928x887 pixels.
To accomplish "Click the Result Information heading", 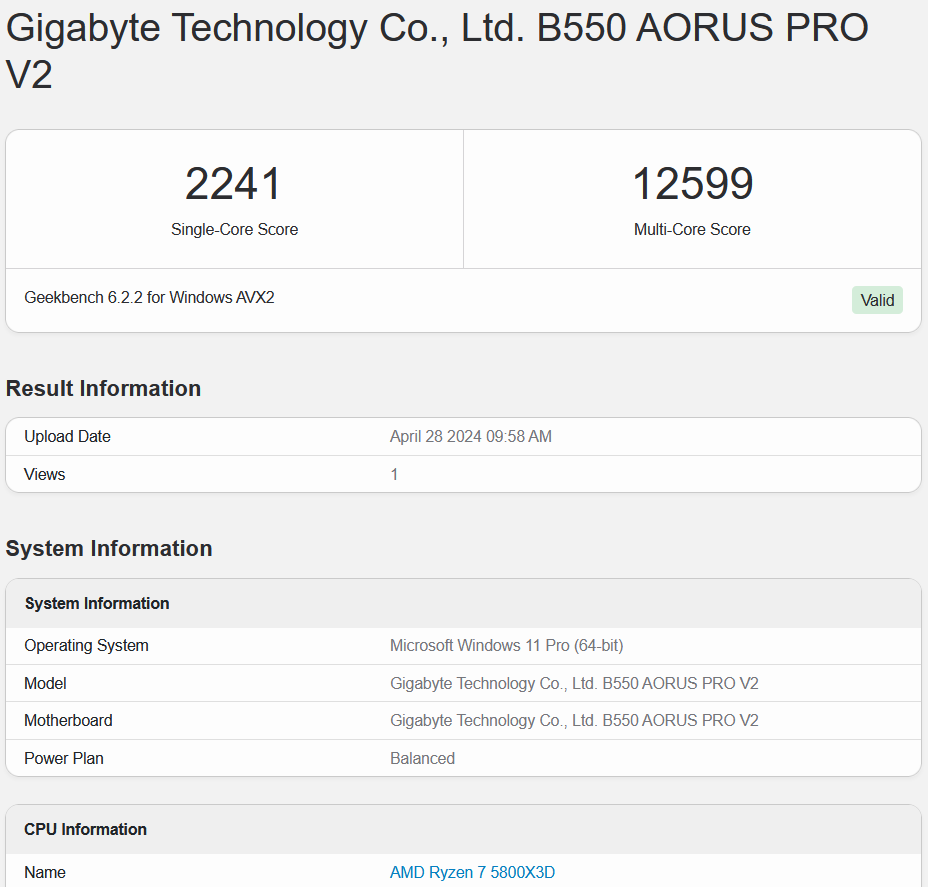I will (104, 389).
